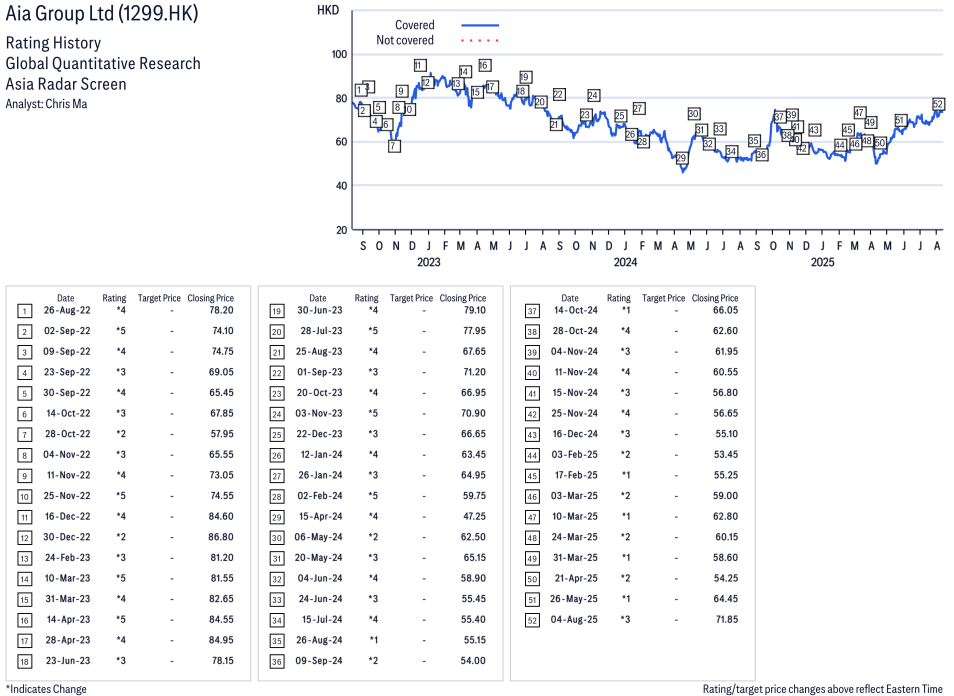The width and height of the screenshot is (954, 696).
Task: Click closing price 57.95
Action: point(221,434)
